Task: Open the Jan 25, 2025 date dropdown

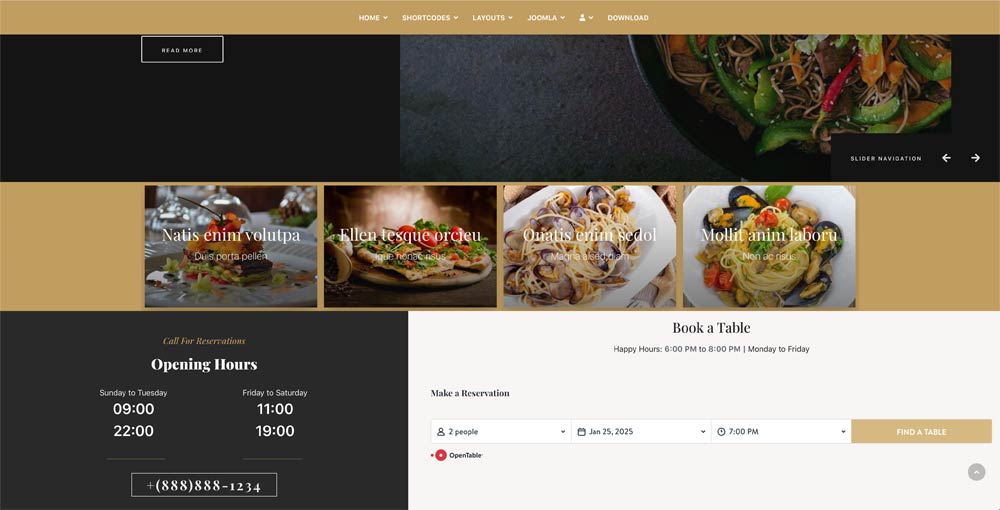Action: pos(641,432)
